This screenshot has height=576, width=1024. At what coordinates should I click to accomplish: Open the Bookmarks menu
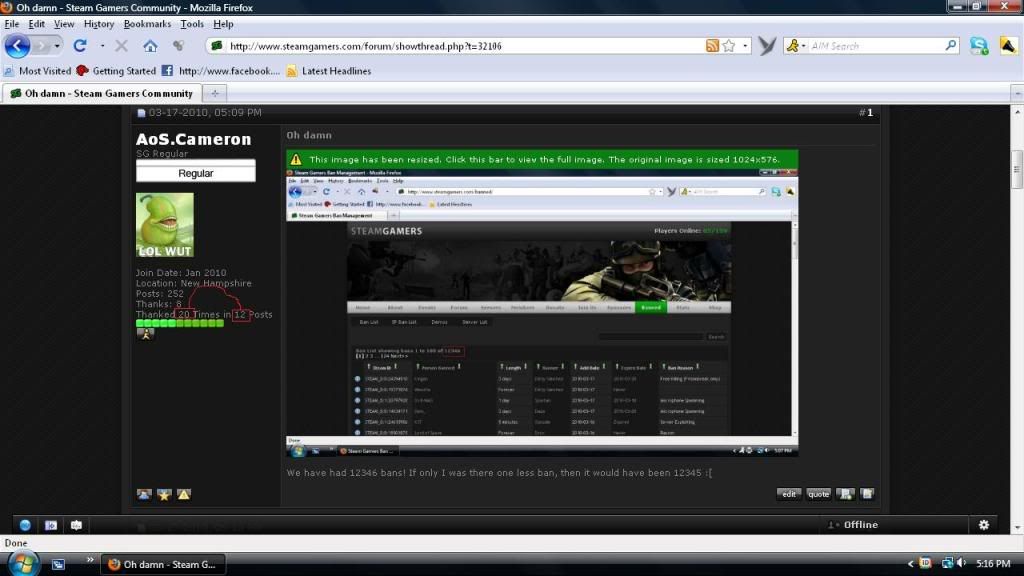[147, 23]
